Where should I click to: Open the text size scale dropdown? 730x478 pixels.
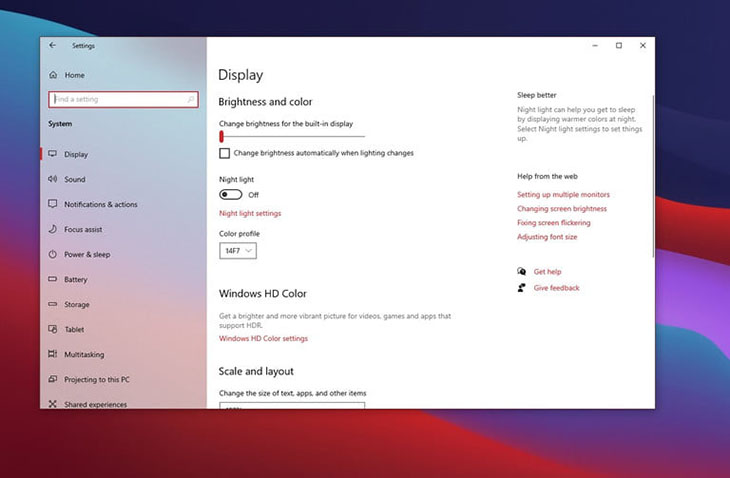(292, 405)
